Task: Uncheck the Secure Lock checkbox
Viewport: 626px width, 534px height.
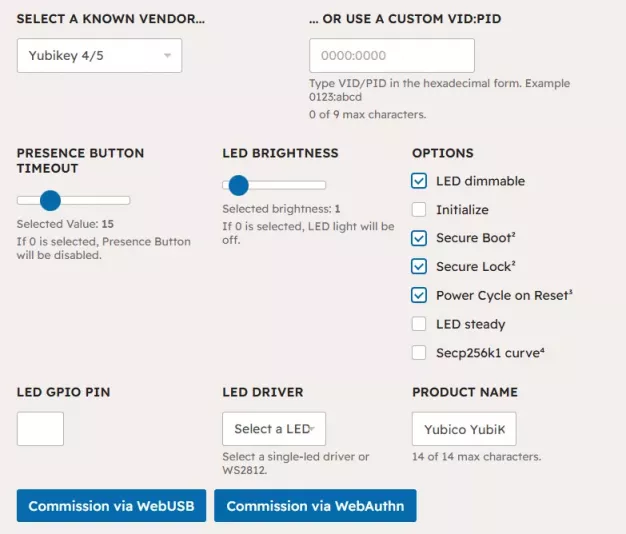Action: pos(419,267)
